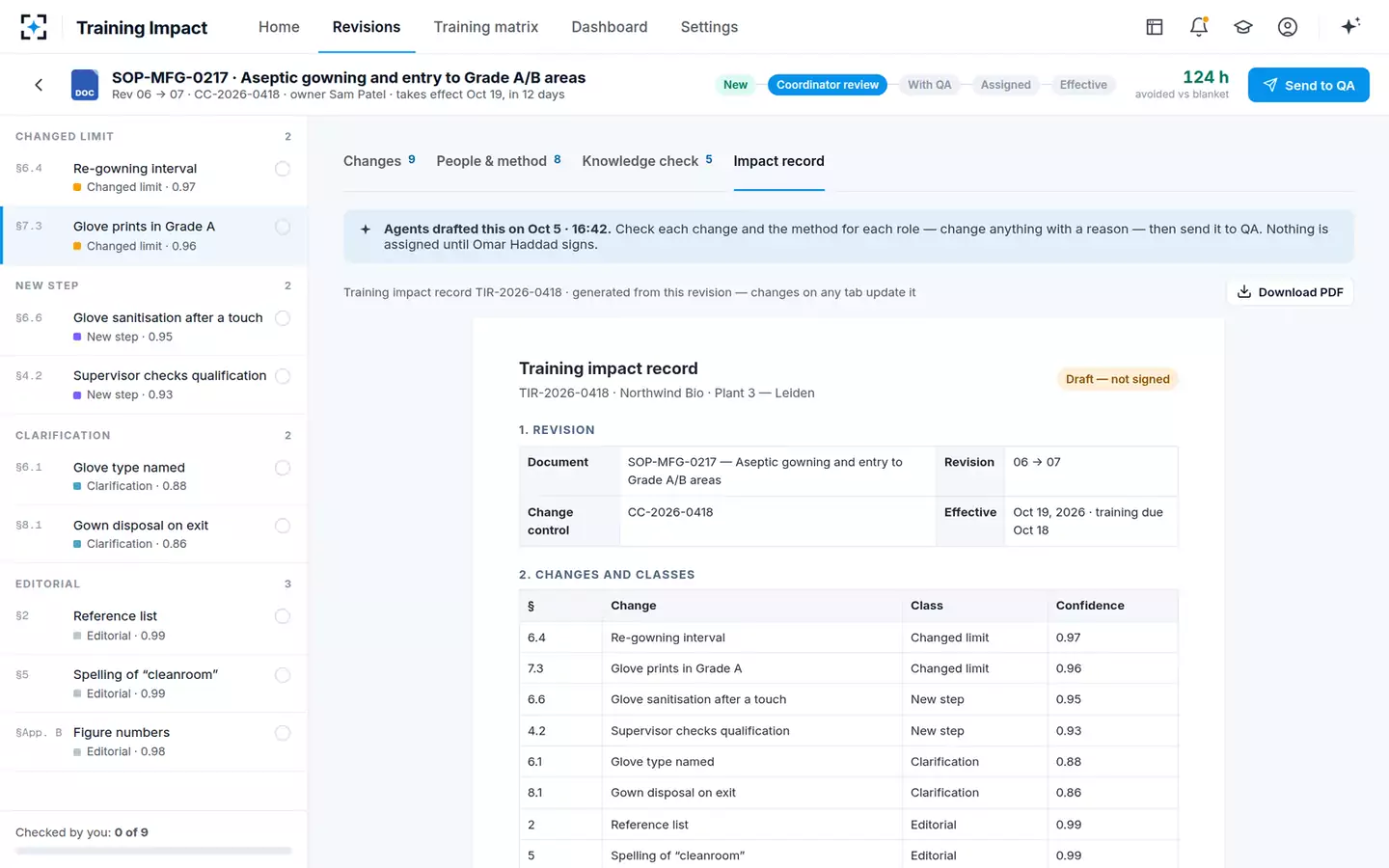Open the user account profile icon
Screen dimensions: 1389x868
coord(1288,27)
